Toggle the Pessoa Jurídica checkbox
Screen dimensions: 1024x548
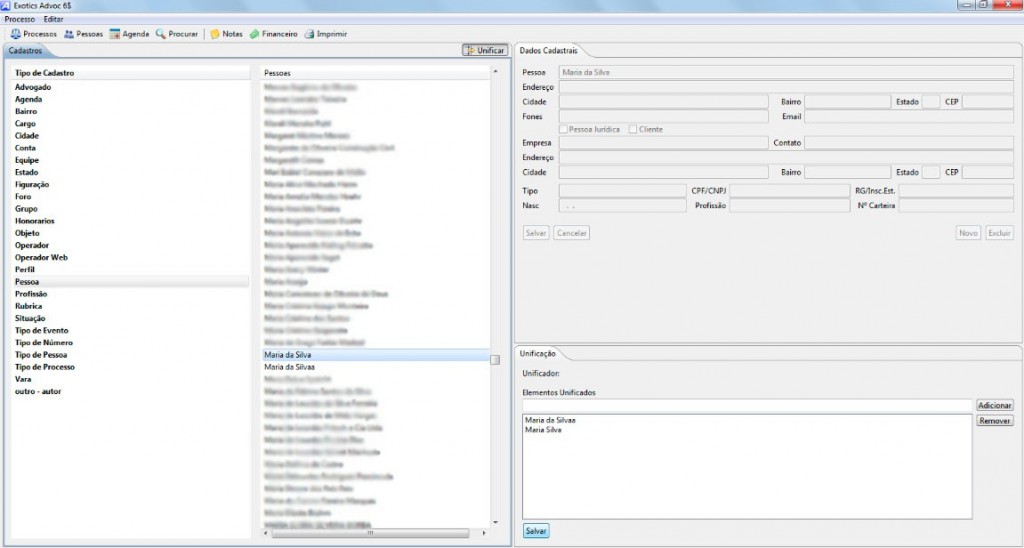click(564, 129)
